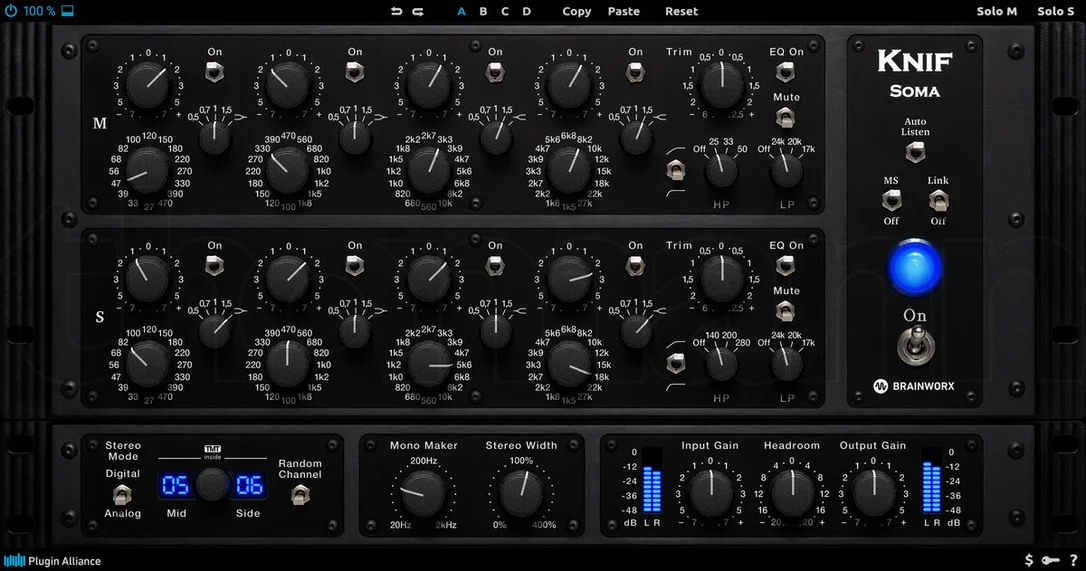The height and width of the screenshot is (571, 1086).
Task: Switch Stereo Mode Digital/Analog toggle
Action: [x=122, y=494]
